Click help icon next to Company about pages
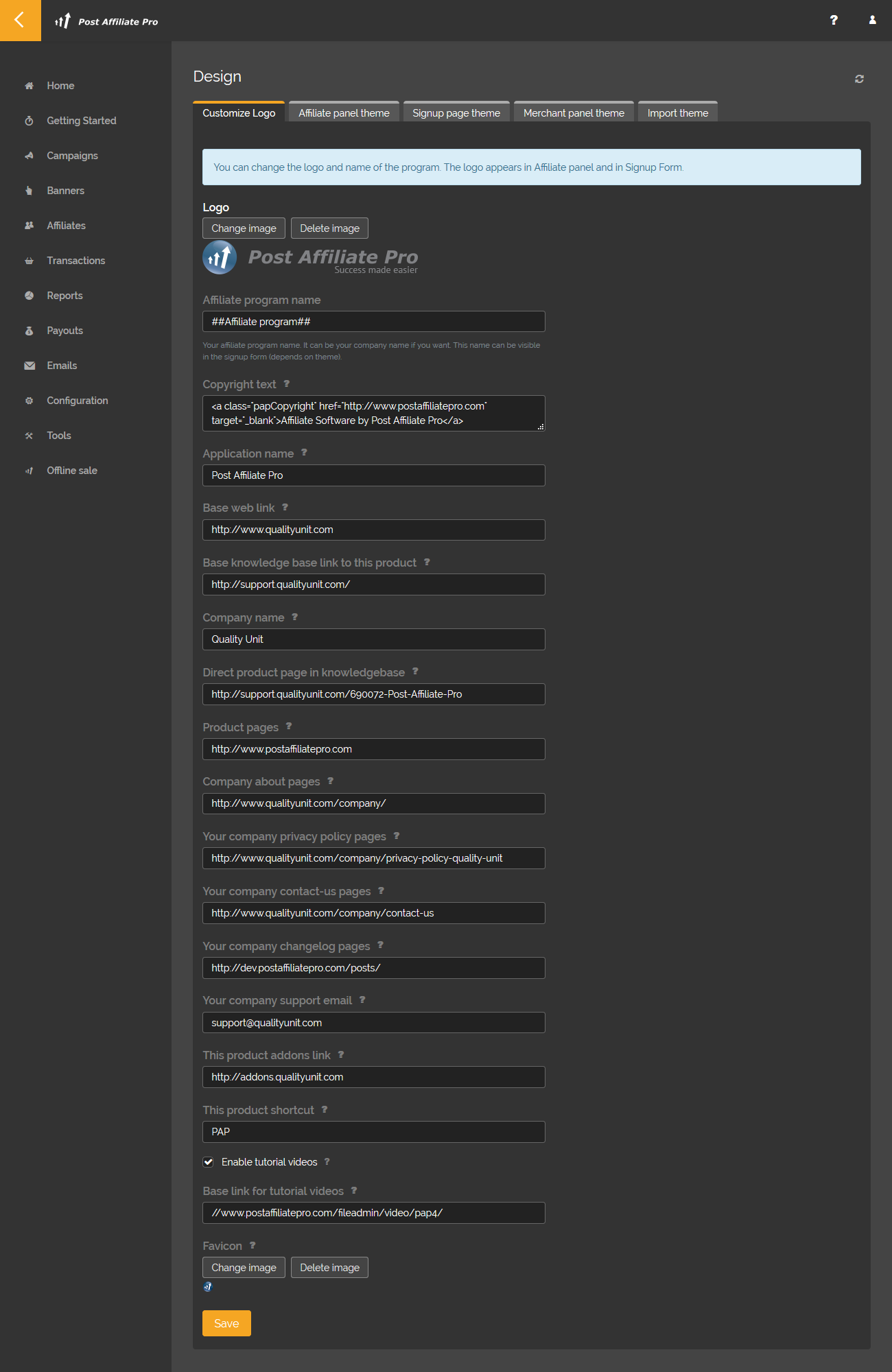Image resolution: width=892 pixels, height=1372 pixels. [330, 781]
